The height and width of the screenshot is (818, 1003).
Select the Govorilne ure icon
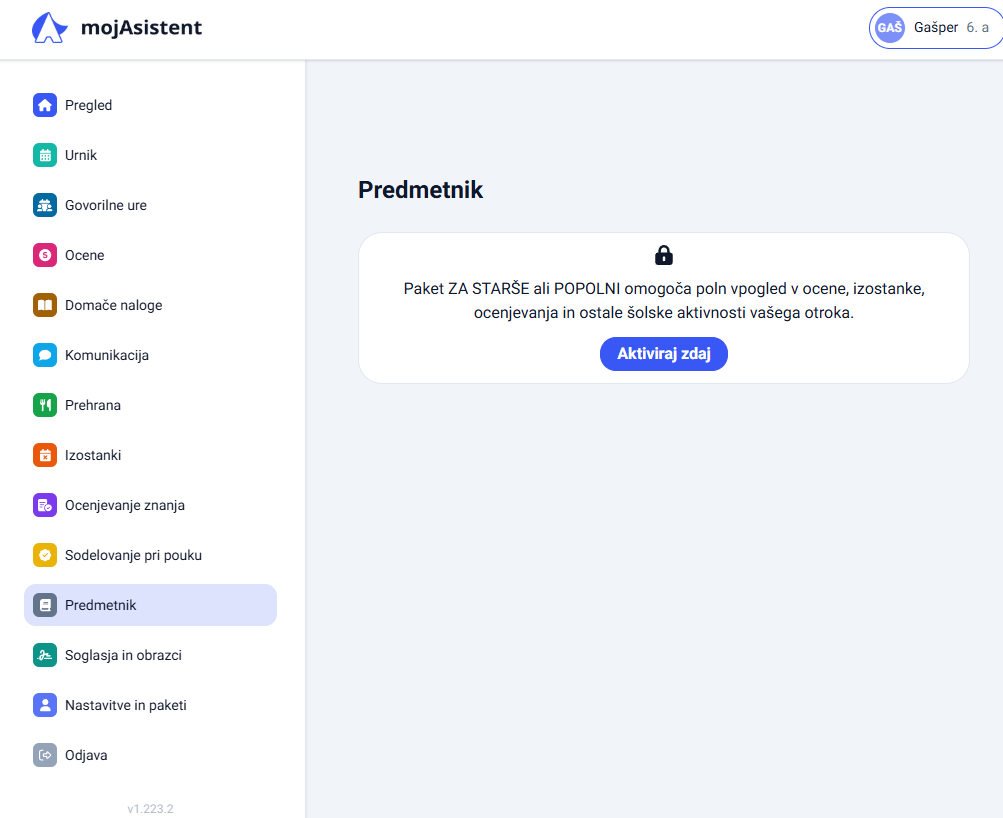[x=45, y=205]
